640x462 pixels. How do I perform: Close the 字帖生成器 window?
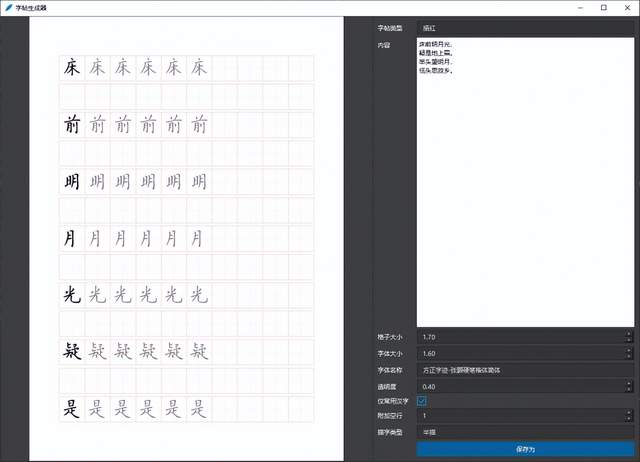pos(627,7)
